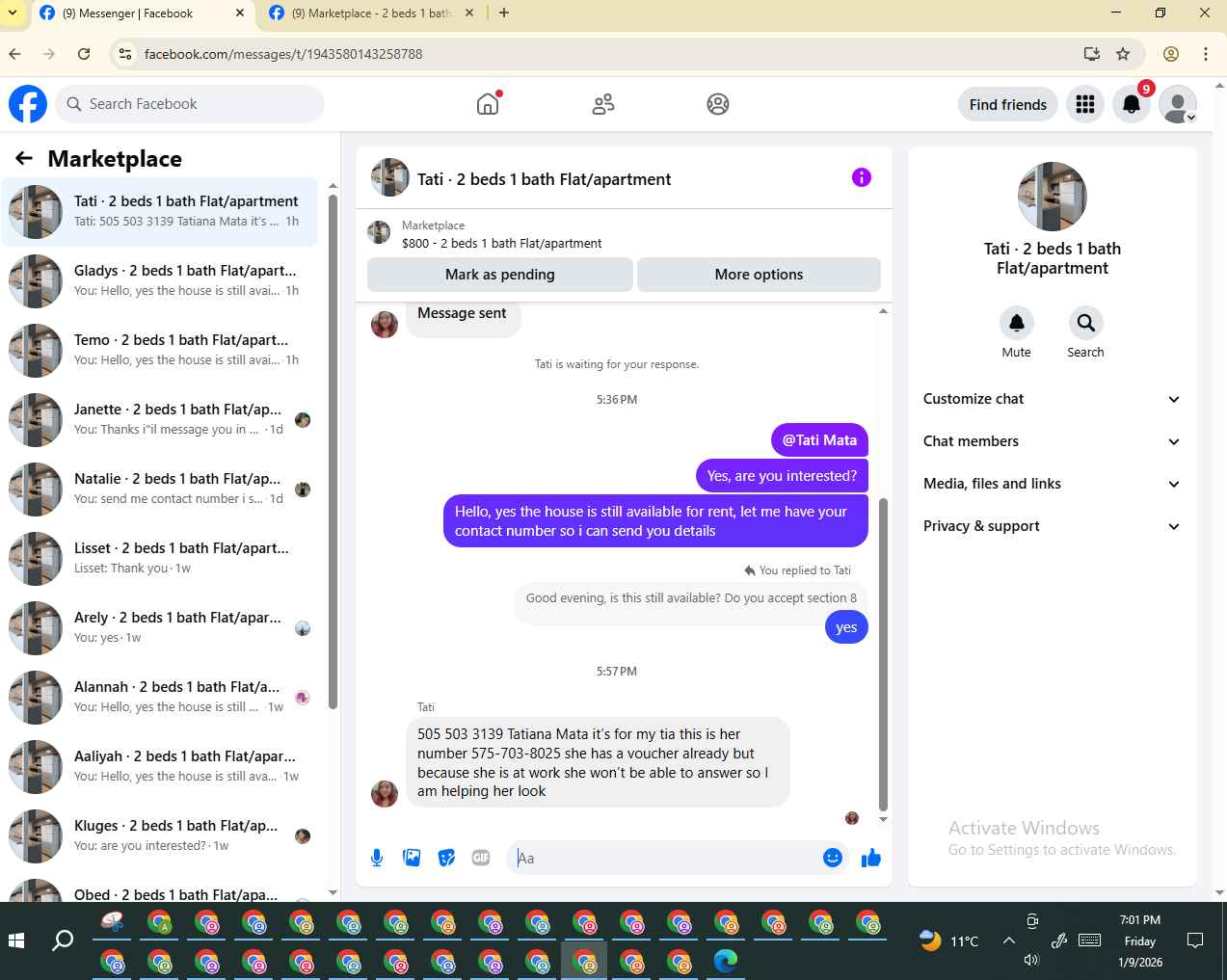Attach a photo file icon
Image resolution: width=1227 pixels, height=980 pixels.
(x=412, y=858)
